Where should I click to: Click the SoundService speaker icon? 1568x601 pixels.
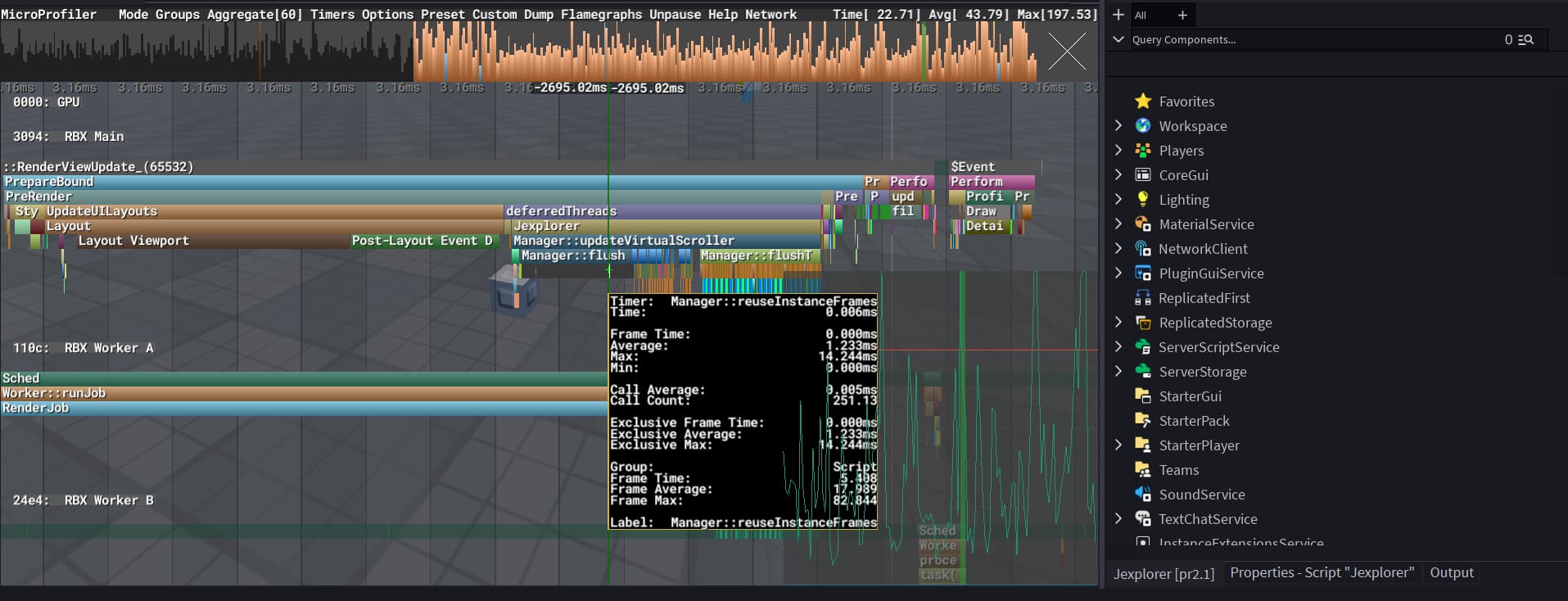1143,495
